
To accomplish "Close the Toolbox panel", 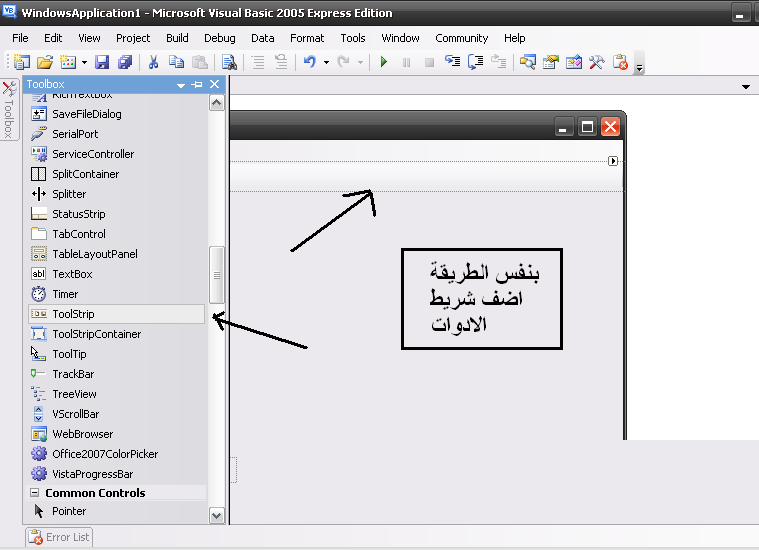I will click(214, 85).
